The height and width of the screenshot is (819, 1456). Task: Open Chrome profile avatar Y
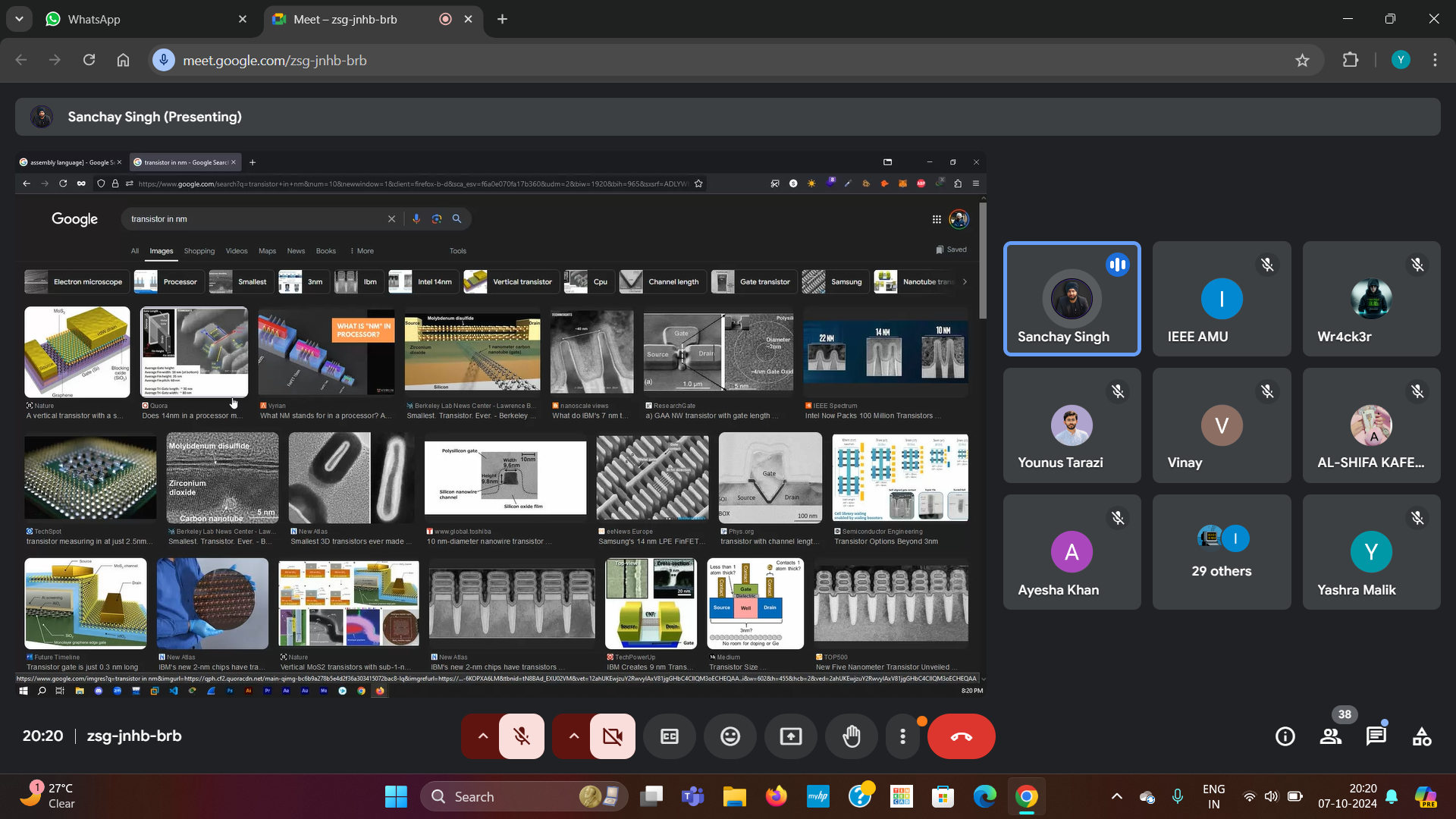coord(1401,60)
